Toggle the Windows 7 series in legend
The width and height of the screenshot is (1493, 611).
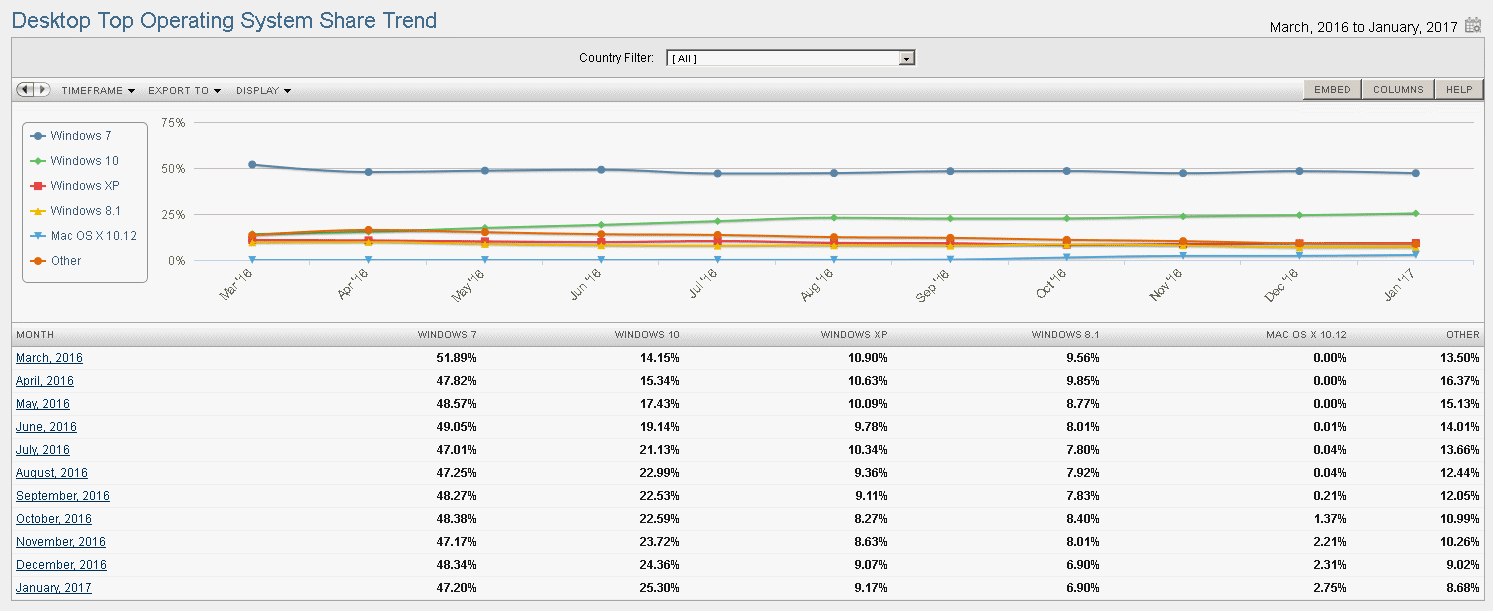pyautogui.click(x=72, y=136)
